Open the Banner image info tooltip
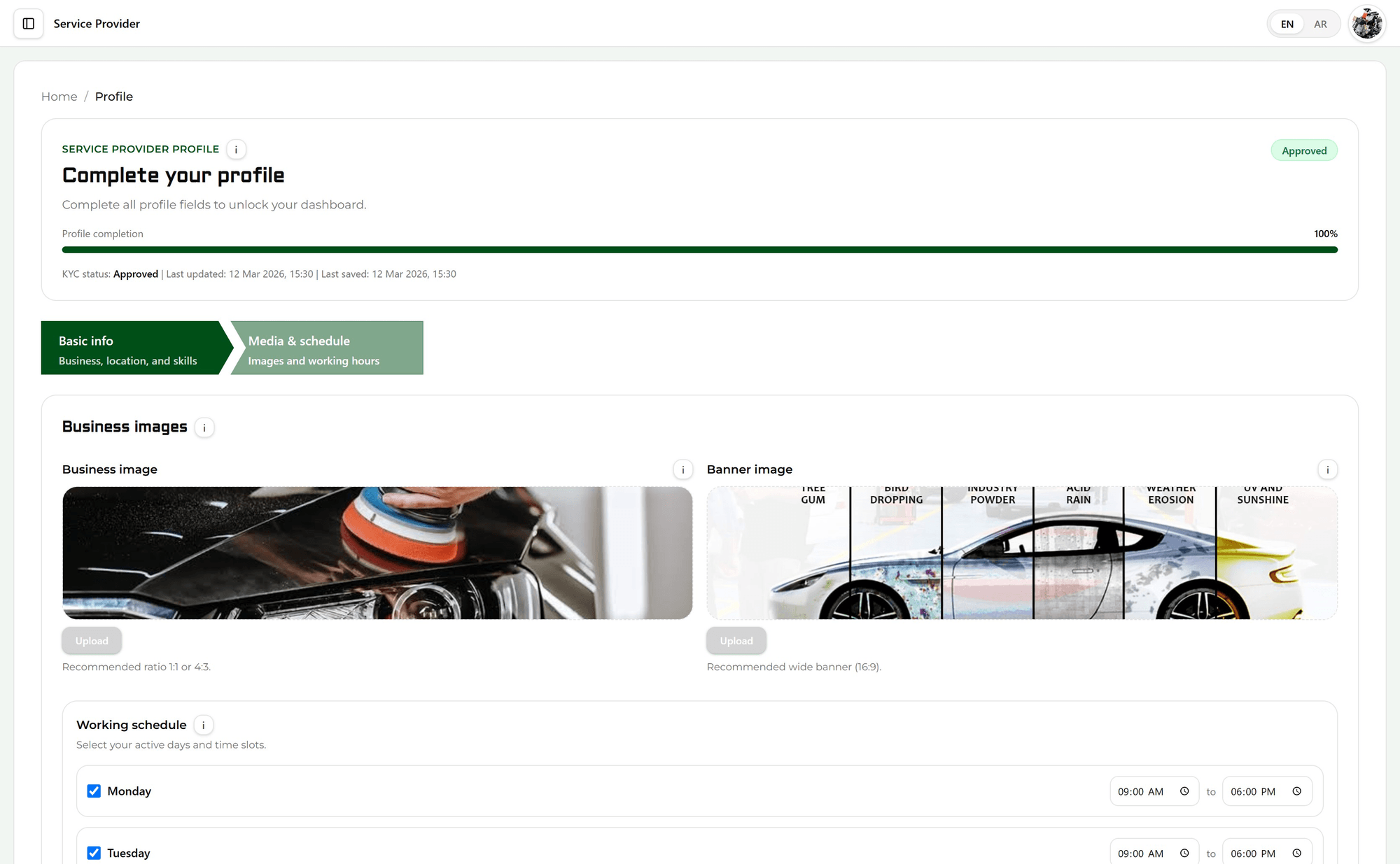This screenshot has width=1400, height=864. pyautogui.click(x=1328, y=469)
